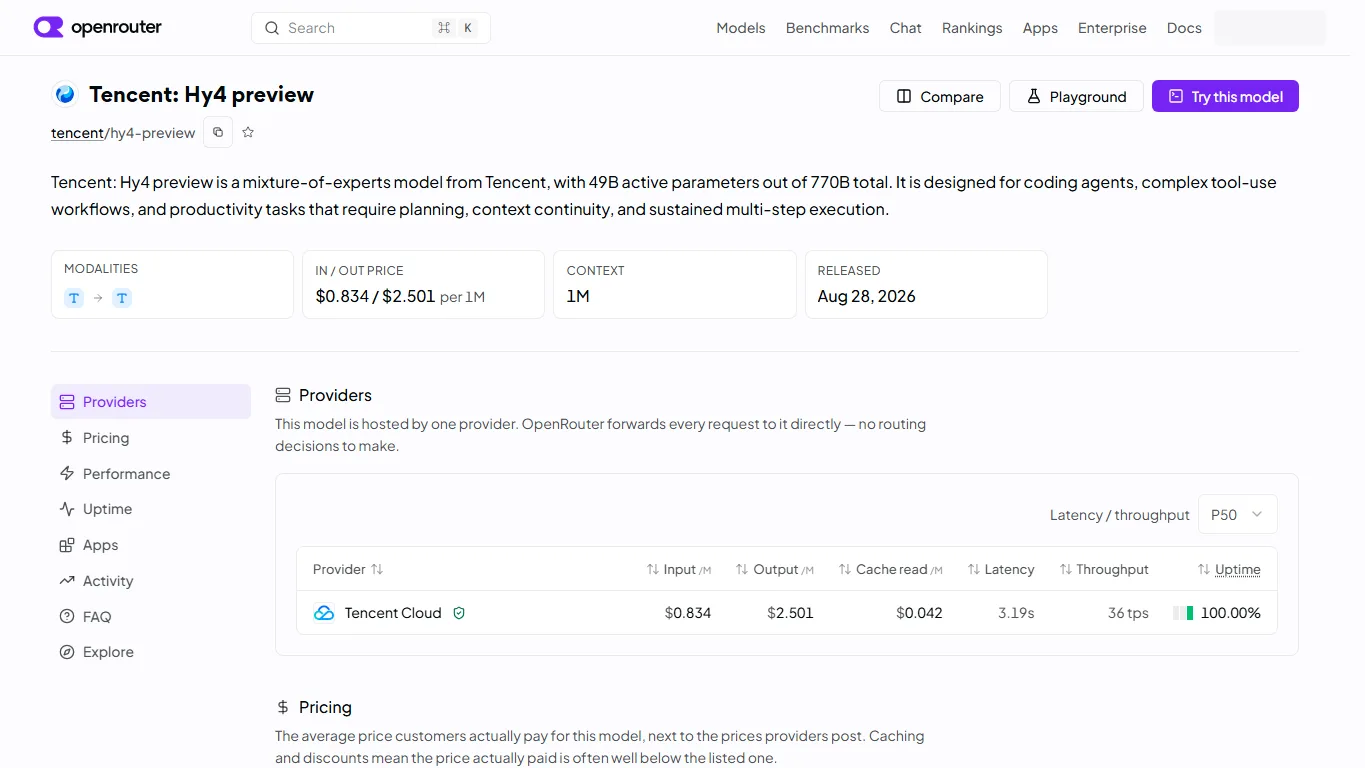Click the output text modality icon

tap(122, 298)
